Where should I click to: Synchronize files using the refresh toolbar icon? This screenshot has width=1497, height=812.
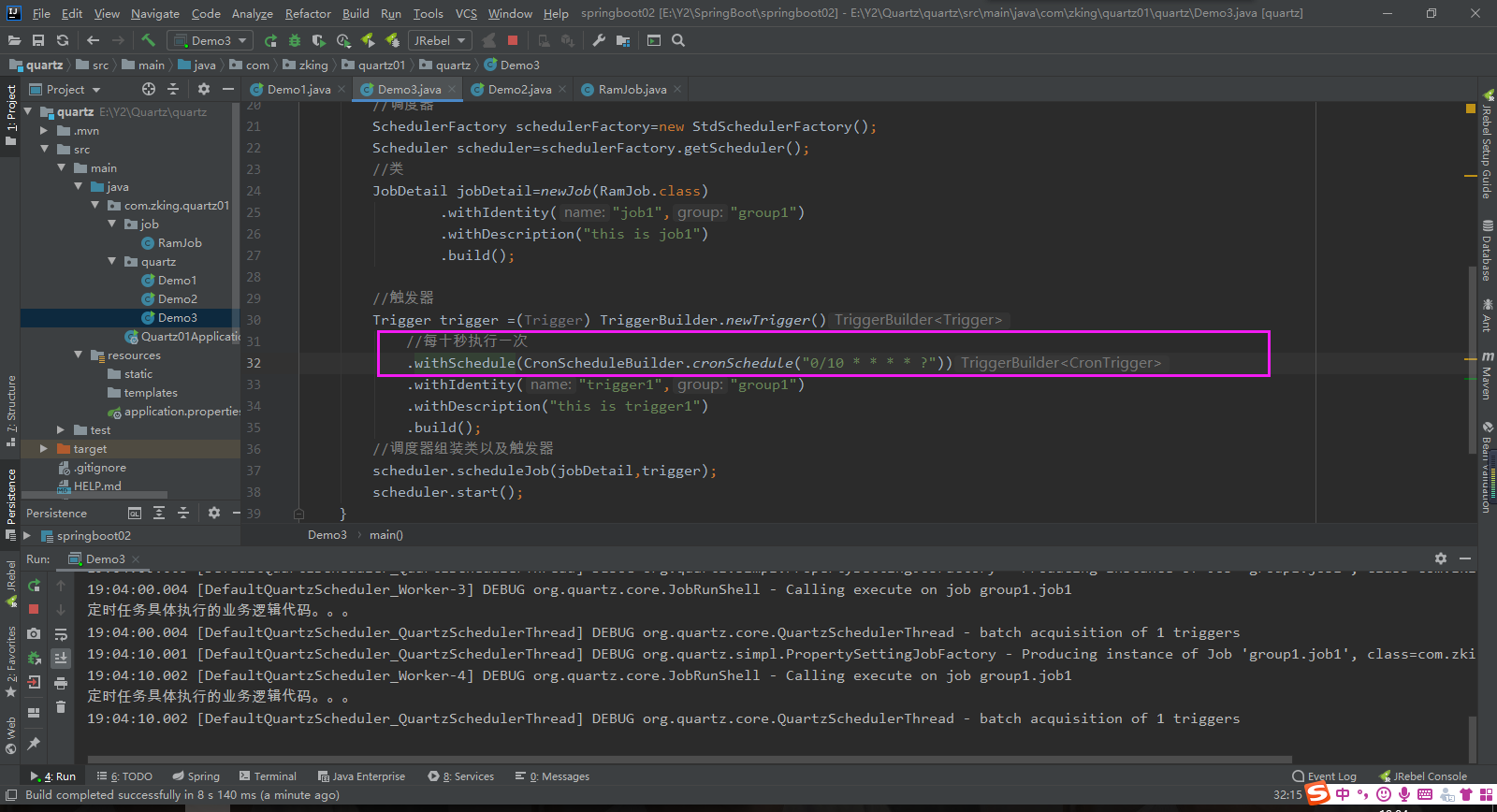click(x=63, y=40)
